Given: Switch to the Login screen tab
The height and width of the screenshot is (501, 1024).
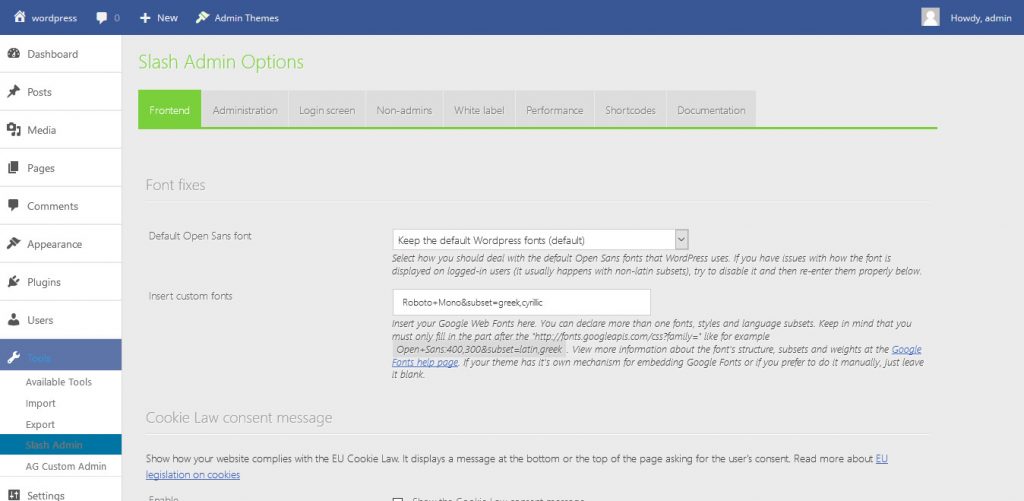Looking at the screenshot, I should 327,110.
